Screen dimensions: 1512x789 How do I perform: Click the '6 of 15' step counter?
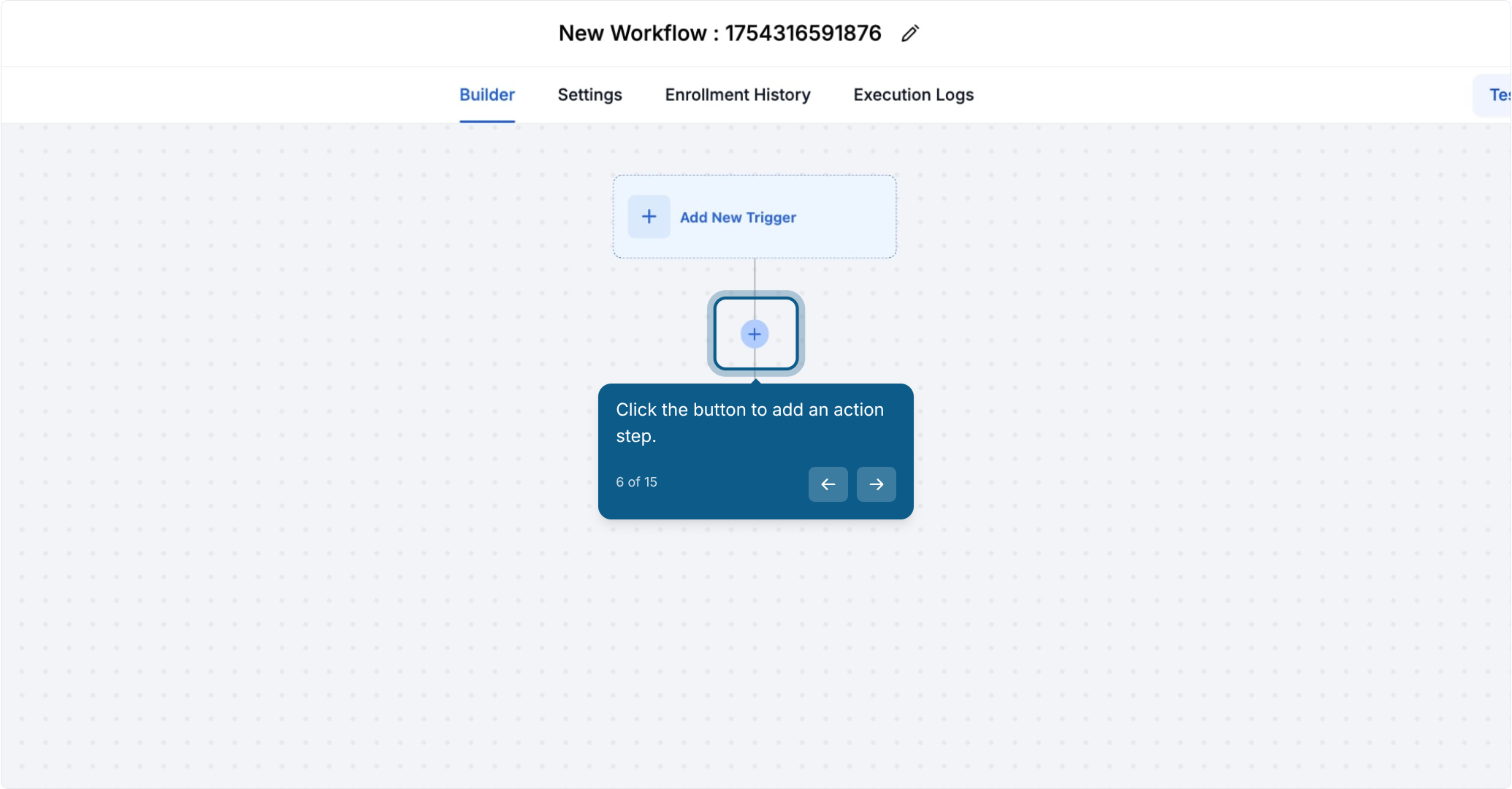tap(636, 482)
